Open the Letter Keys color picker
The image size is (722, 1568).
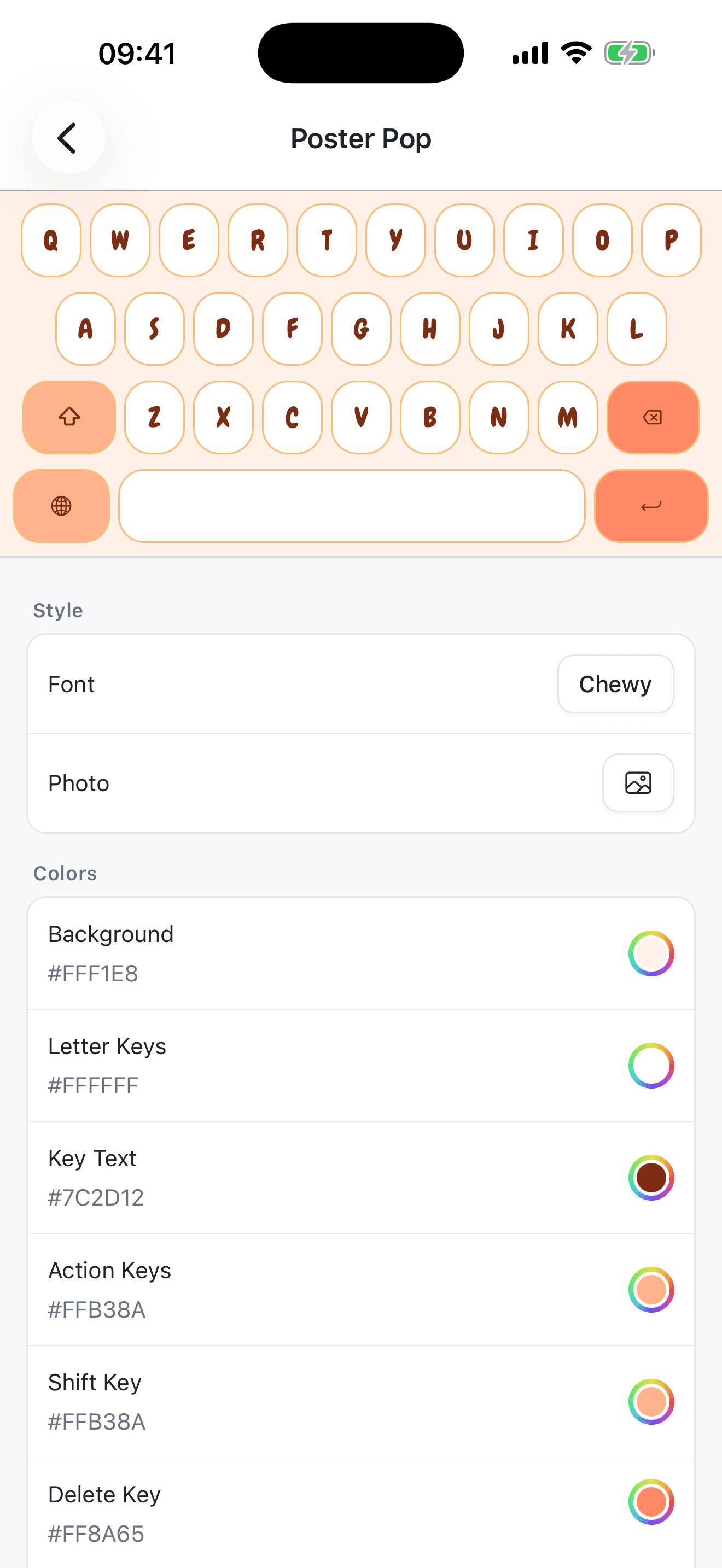coord(651,1064)
